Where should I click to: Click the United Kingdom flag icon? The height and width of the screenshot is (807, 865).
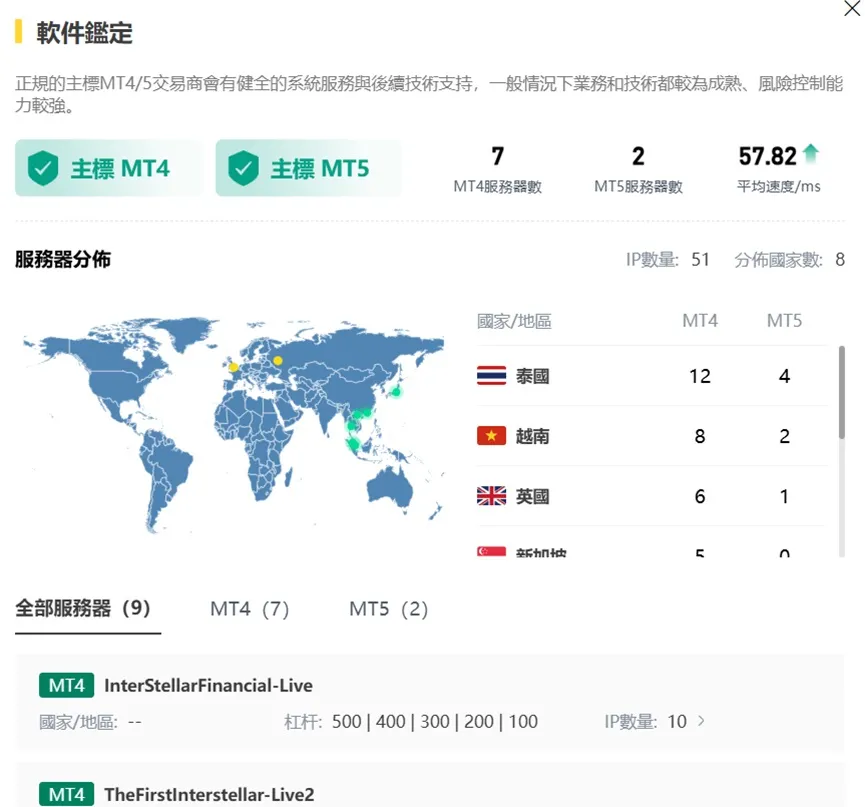pyautogui.click(x=491, y=496)
